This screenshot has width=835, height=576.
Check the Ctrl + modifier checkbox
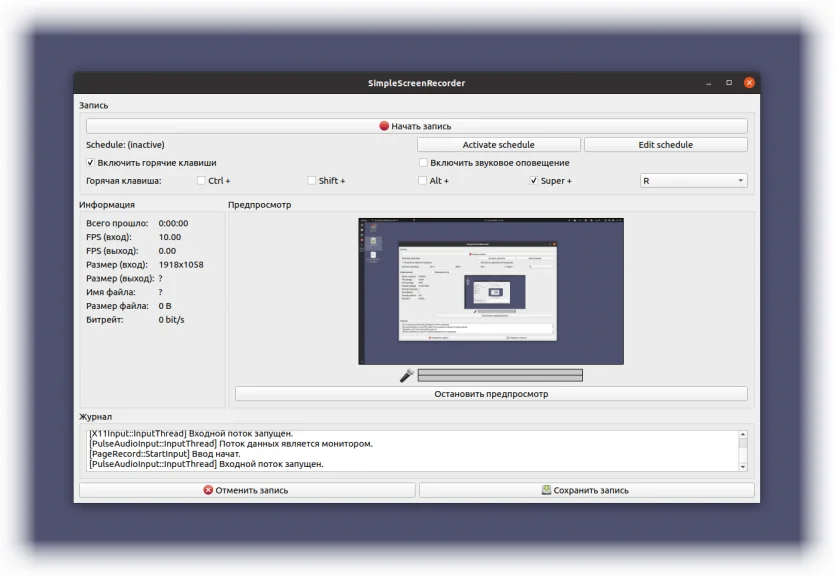coord(201,180)
